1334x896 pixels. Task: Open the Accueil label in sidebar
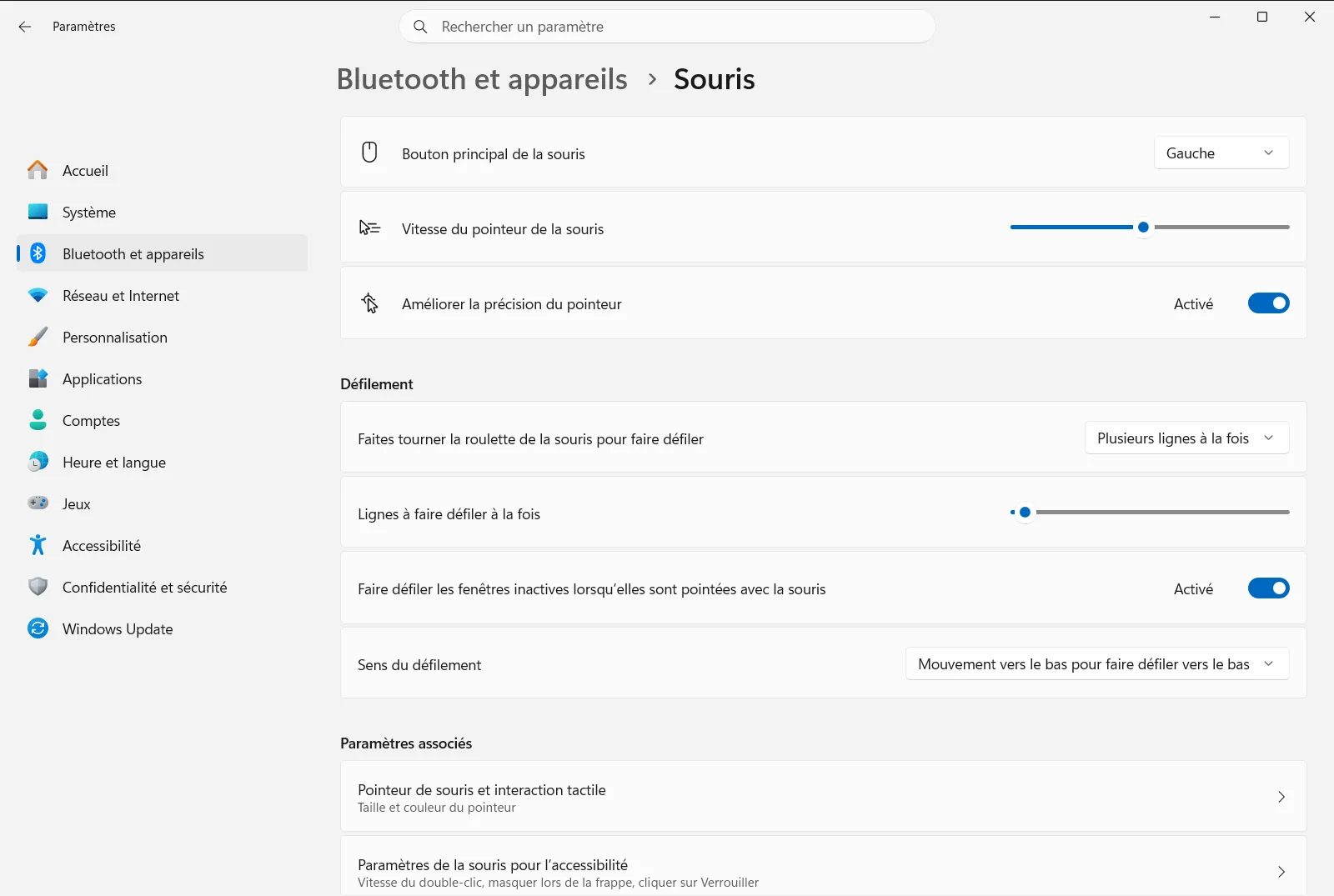click(x=85, y=170)
